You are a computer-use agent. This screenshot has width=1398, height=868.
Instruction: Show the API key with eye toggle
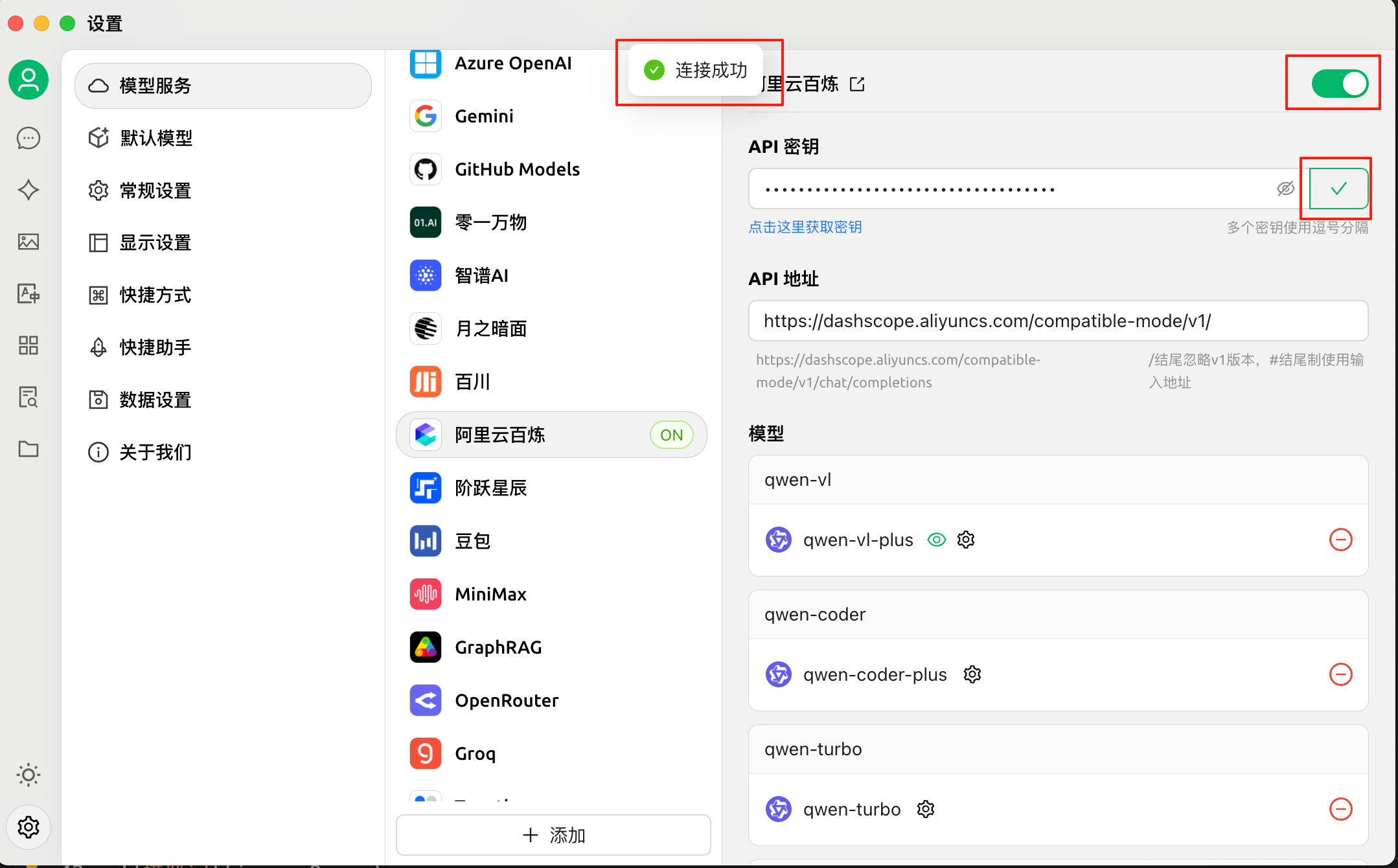[1286, 188]
